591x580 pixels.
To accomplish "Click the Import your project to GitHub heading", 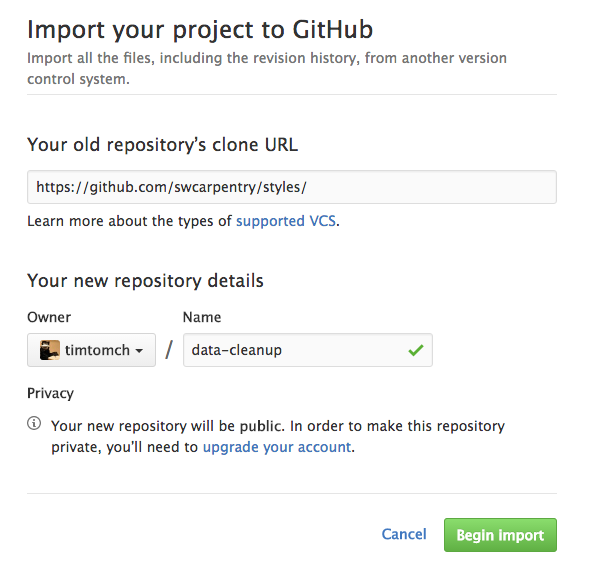I will tap(200, 30).
